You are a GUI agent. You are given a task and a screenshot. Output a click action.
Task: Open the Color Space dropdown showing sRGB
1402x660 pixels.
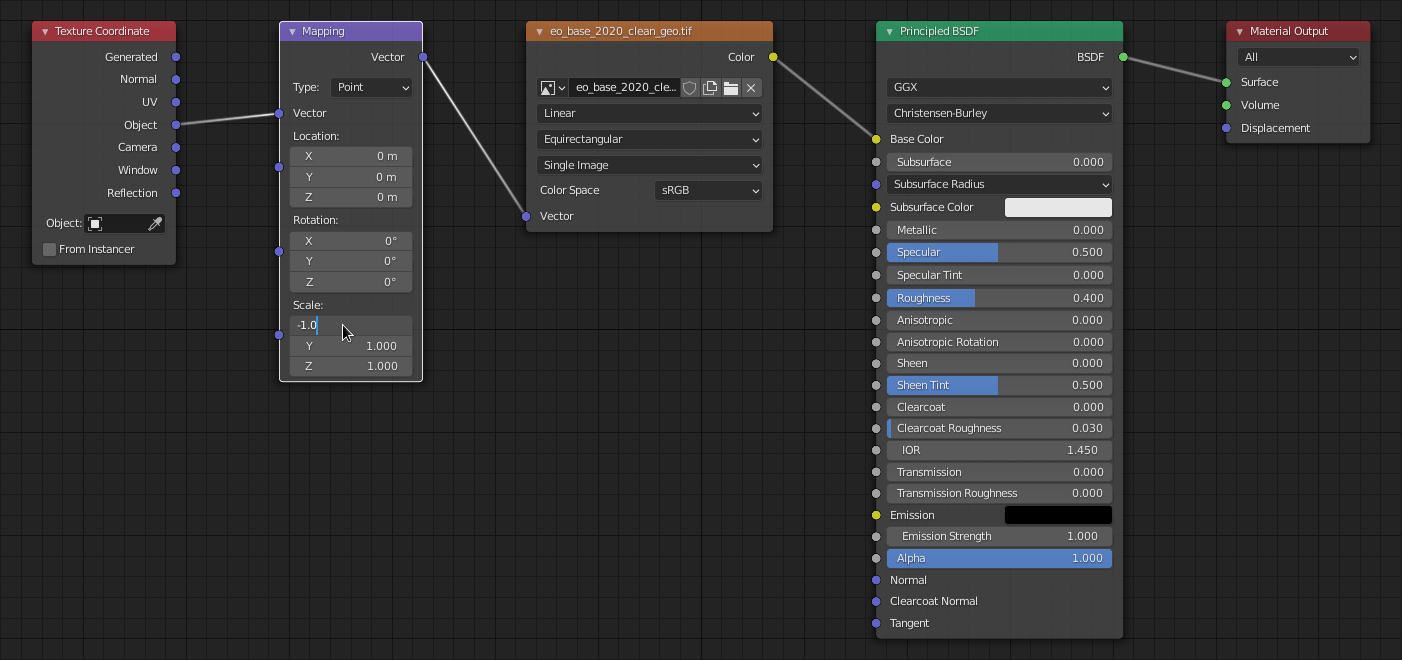tap(708, 190)
